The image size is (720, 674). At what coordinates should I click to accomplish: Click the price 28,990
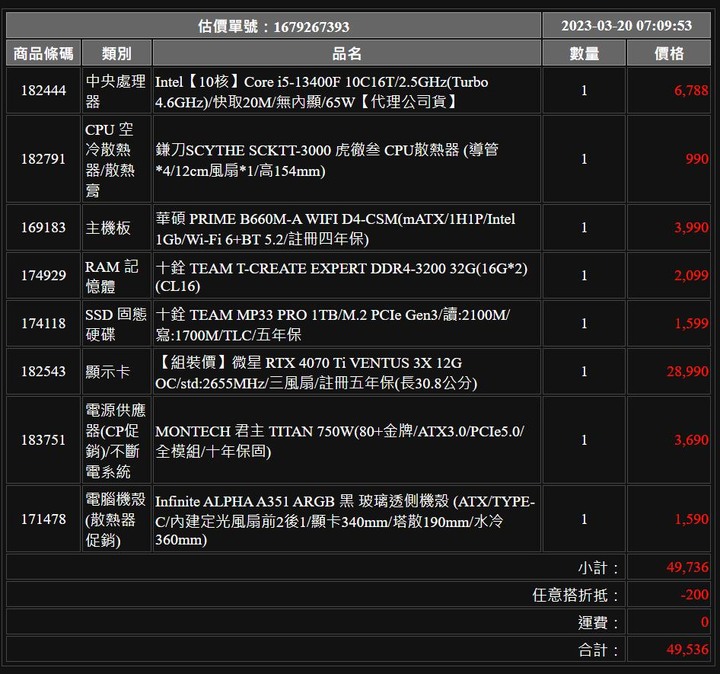(687, 371)
